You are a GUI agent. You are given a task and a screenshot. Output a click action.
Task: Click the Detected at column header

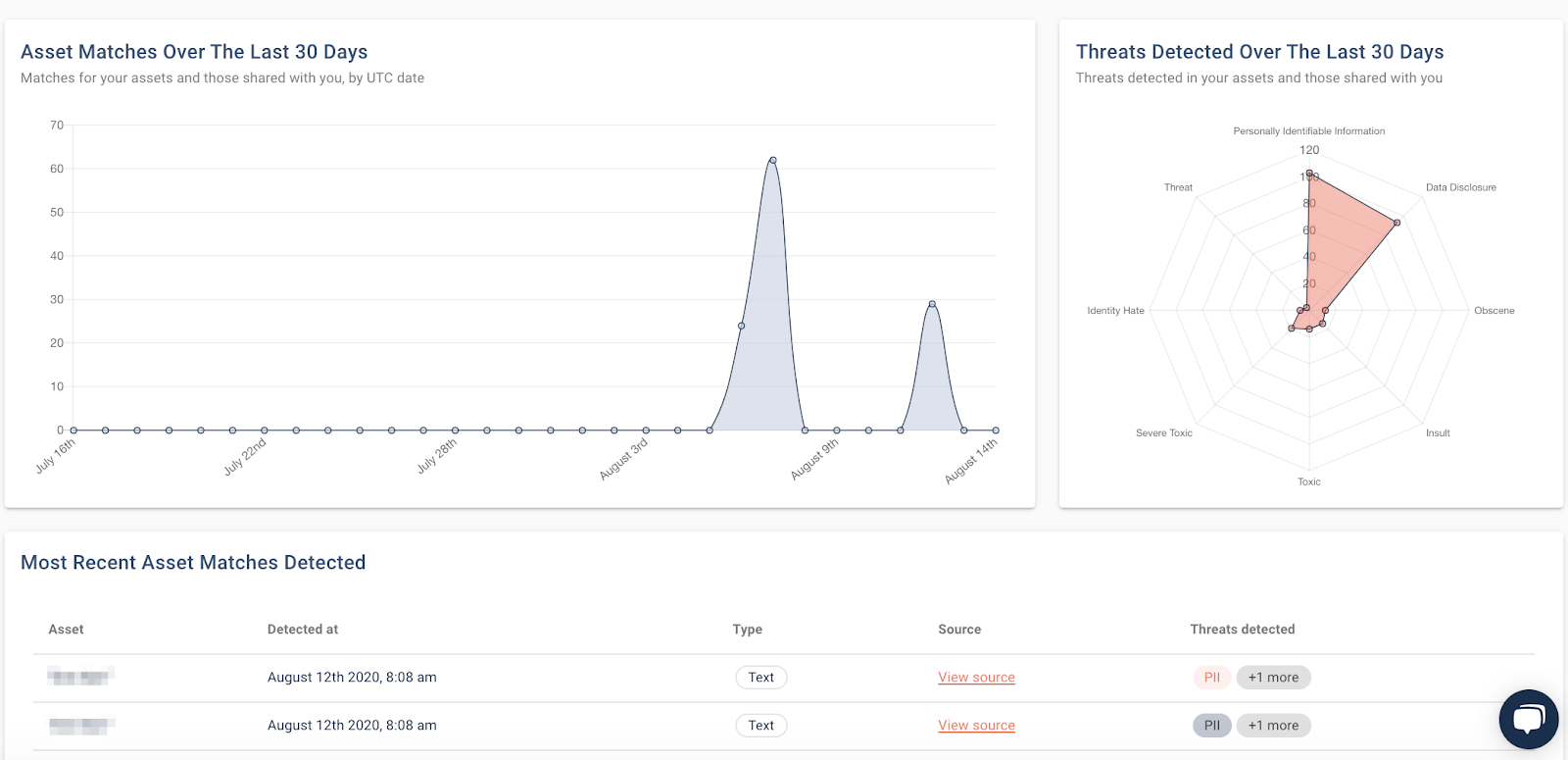pos(303,630)
